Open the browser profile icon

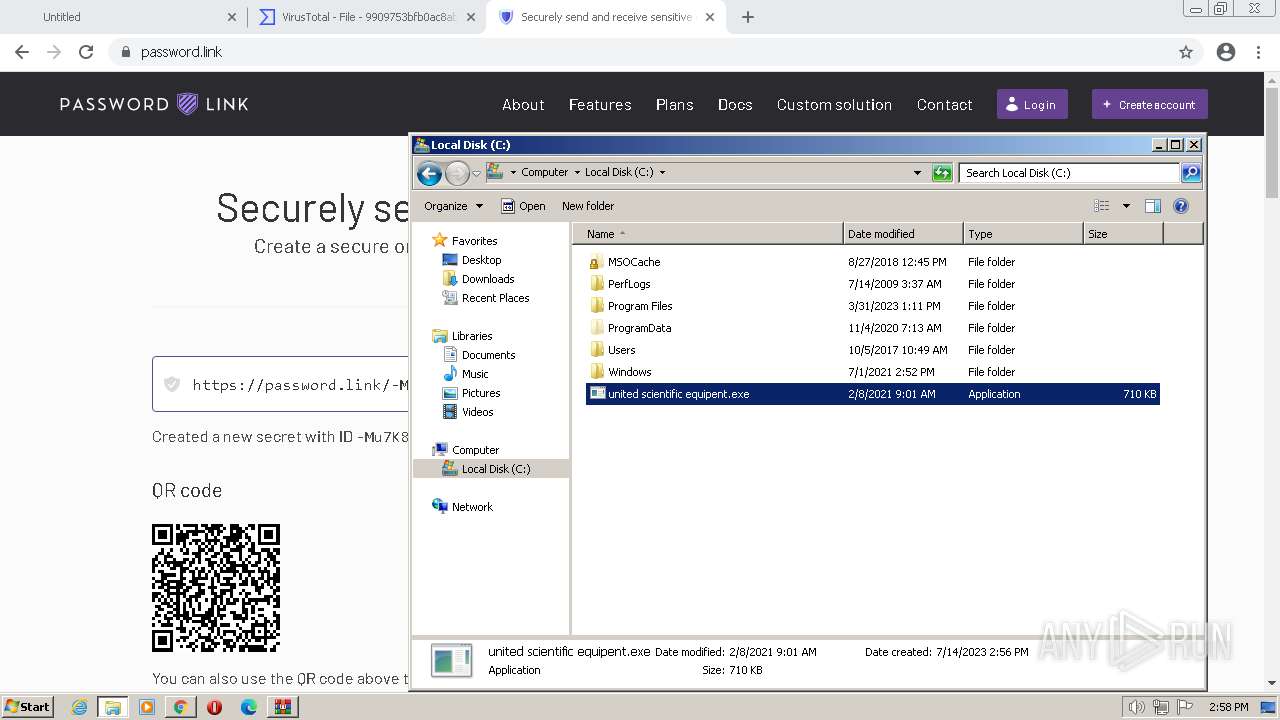1226,52
